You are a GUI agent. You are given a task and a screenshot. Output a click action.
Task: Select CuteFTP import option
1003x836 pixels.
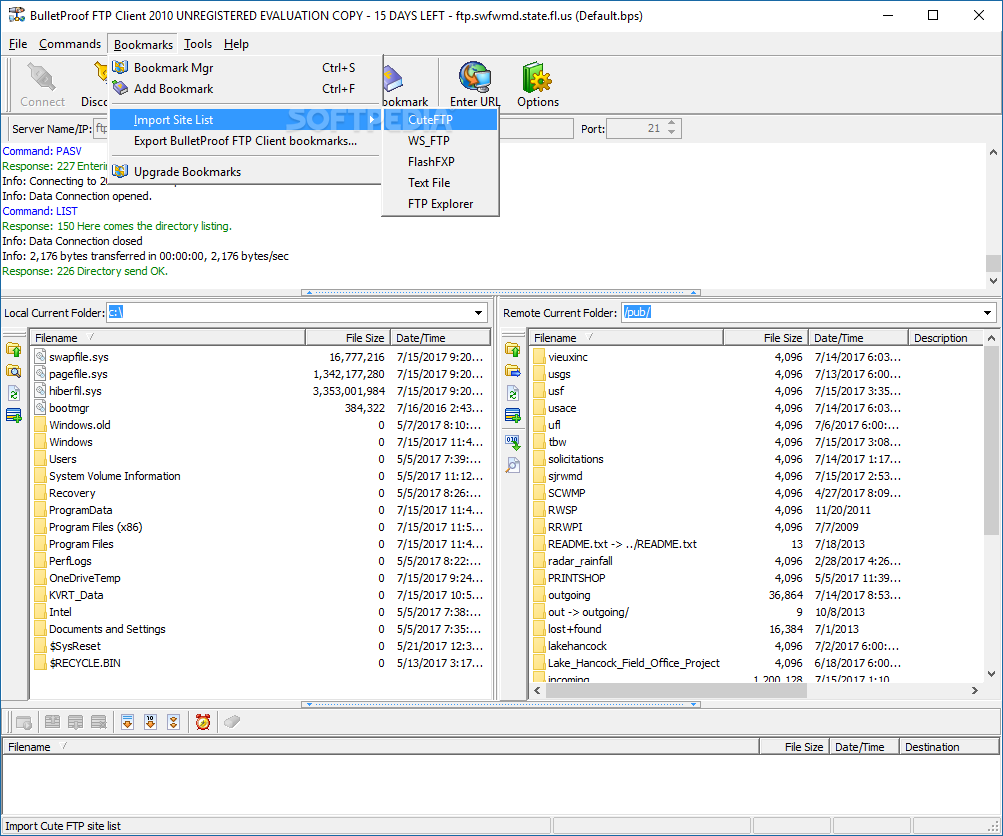[440, 120]
